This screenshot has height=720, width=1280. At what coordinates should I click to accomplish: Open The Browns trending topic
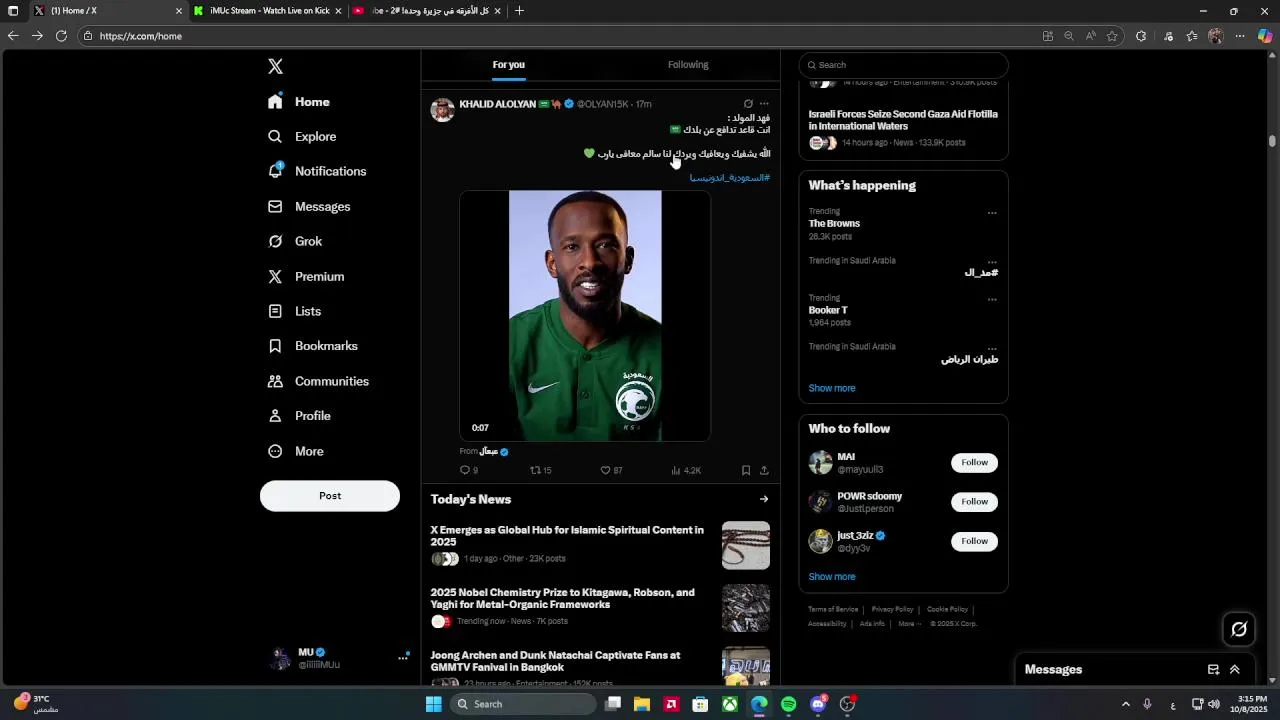(x=834, y=224)
